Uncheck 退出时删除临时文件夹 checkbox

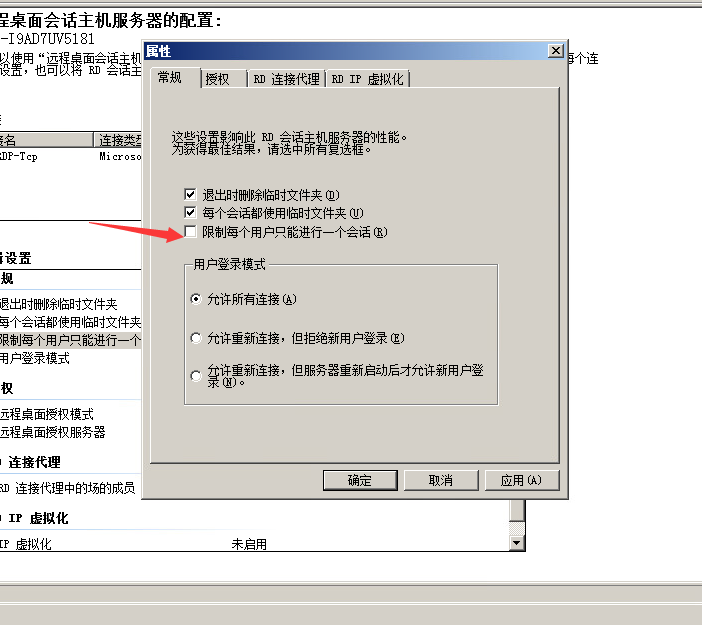click(190, 194)
